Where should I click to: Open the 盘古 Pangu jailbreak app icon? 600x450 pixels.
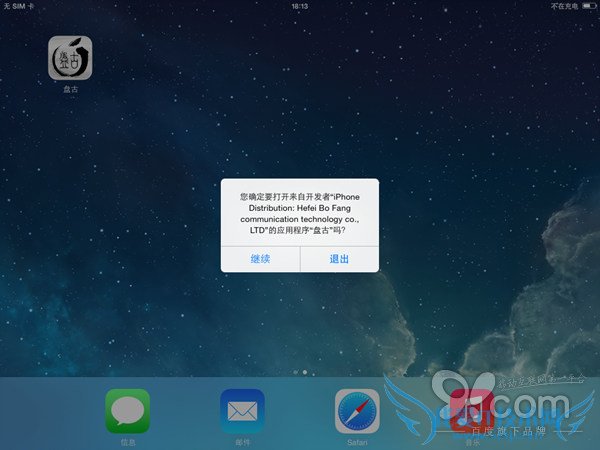point(70,58)
